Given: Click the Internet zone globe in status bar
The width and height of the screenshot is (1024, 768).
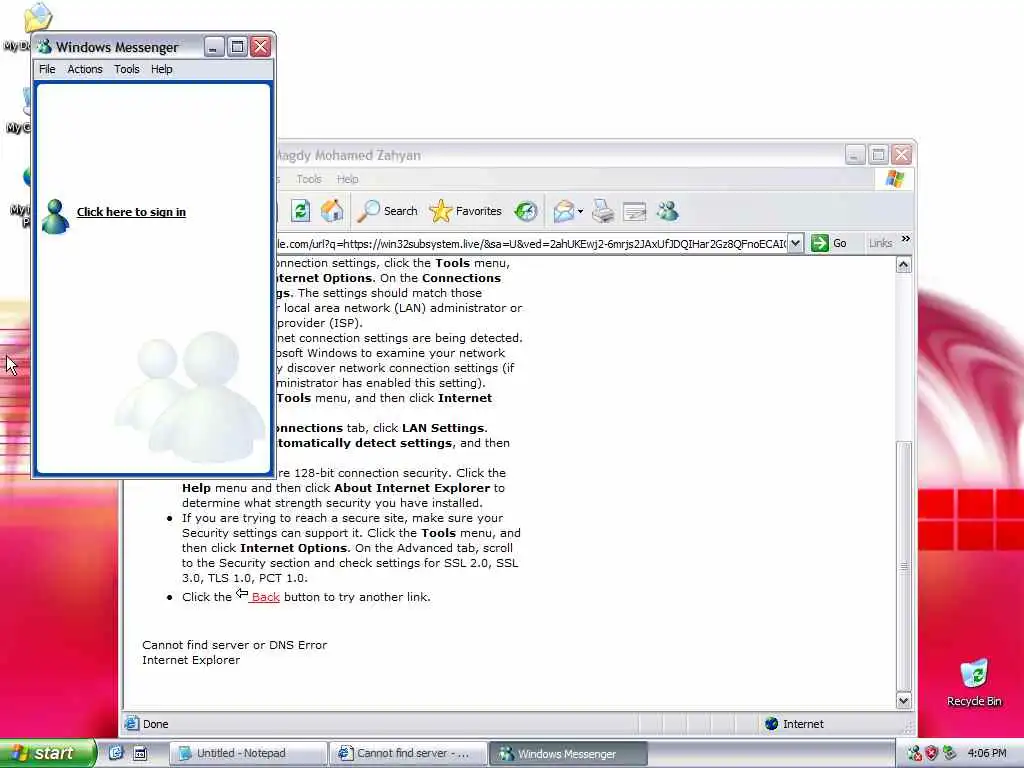Looking at the screenshot, I should point(771,724).
